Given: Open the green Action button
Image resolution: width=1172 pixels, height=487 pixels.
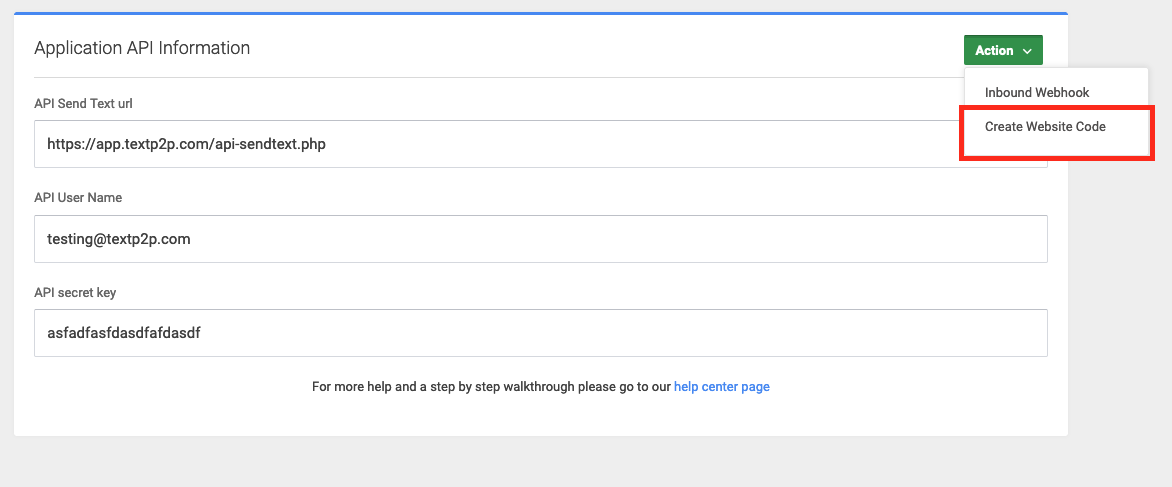Looking at the screenshot, I should click(x=1003, y=51).
